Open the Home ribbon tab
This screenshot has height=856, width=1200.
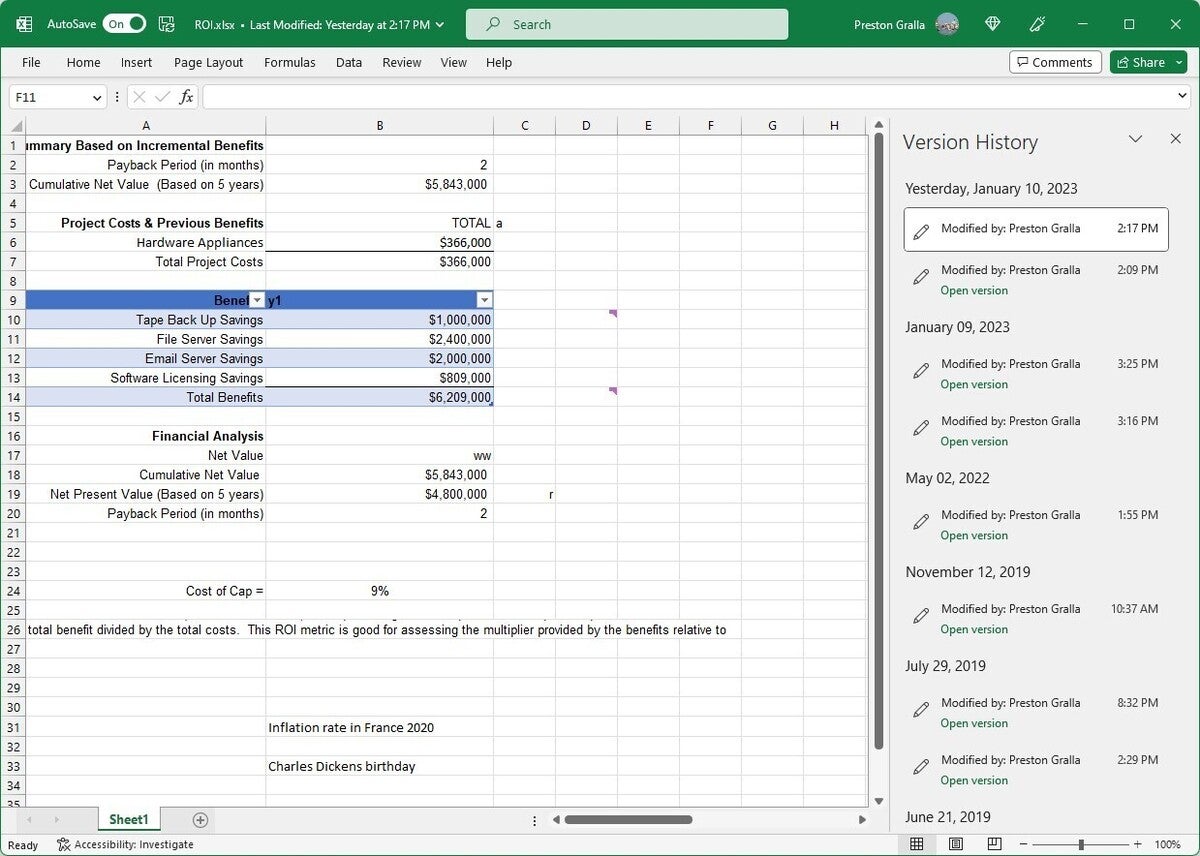pos(83,62)
